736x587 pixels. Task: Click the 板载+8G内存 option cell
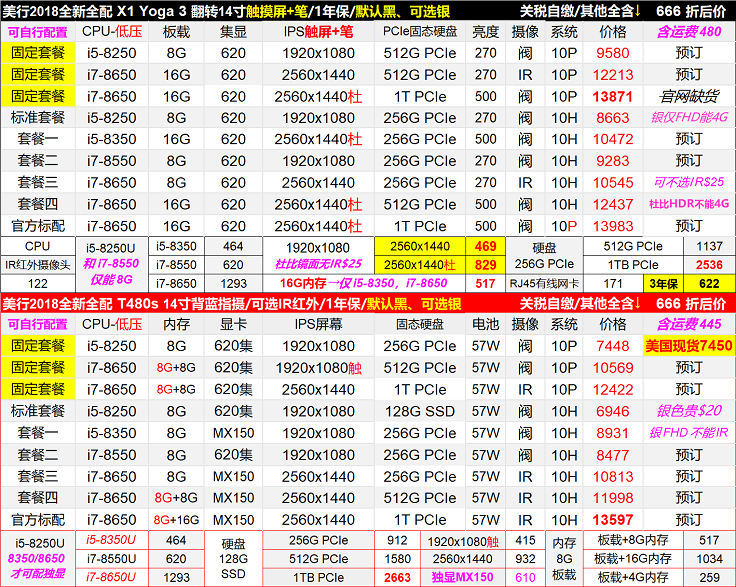[x=633, y=540]
